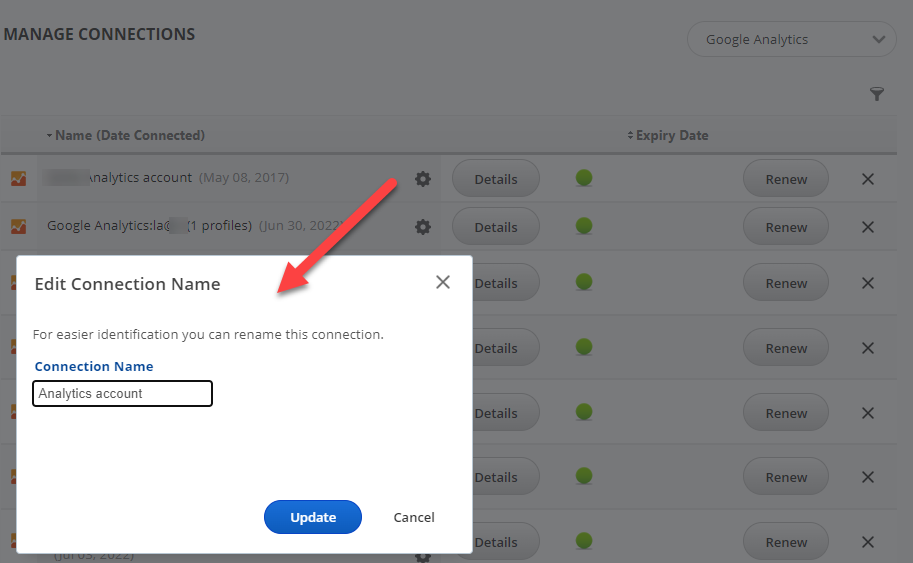Renew the Google Analytics 1 profiles connection
The height and width of the screenshot is (563, 913).
[x=786, y=227]
